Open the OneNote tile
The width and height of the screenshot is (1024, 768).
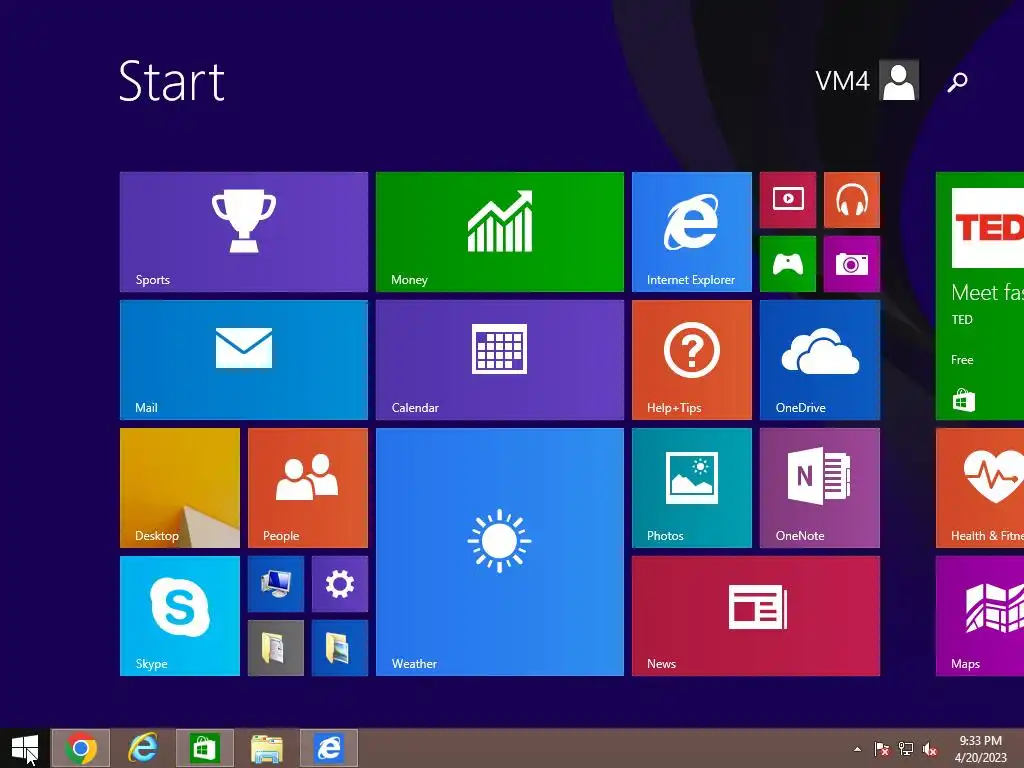820,488
